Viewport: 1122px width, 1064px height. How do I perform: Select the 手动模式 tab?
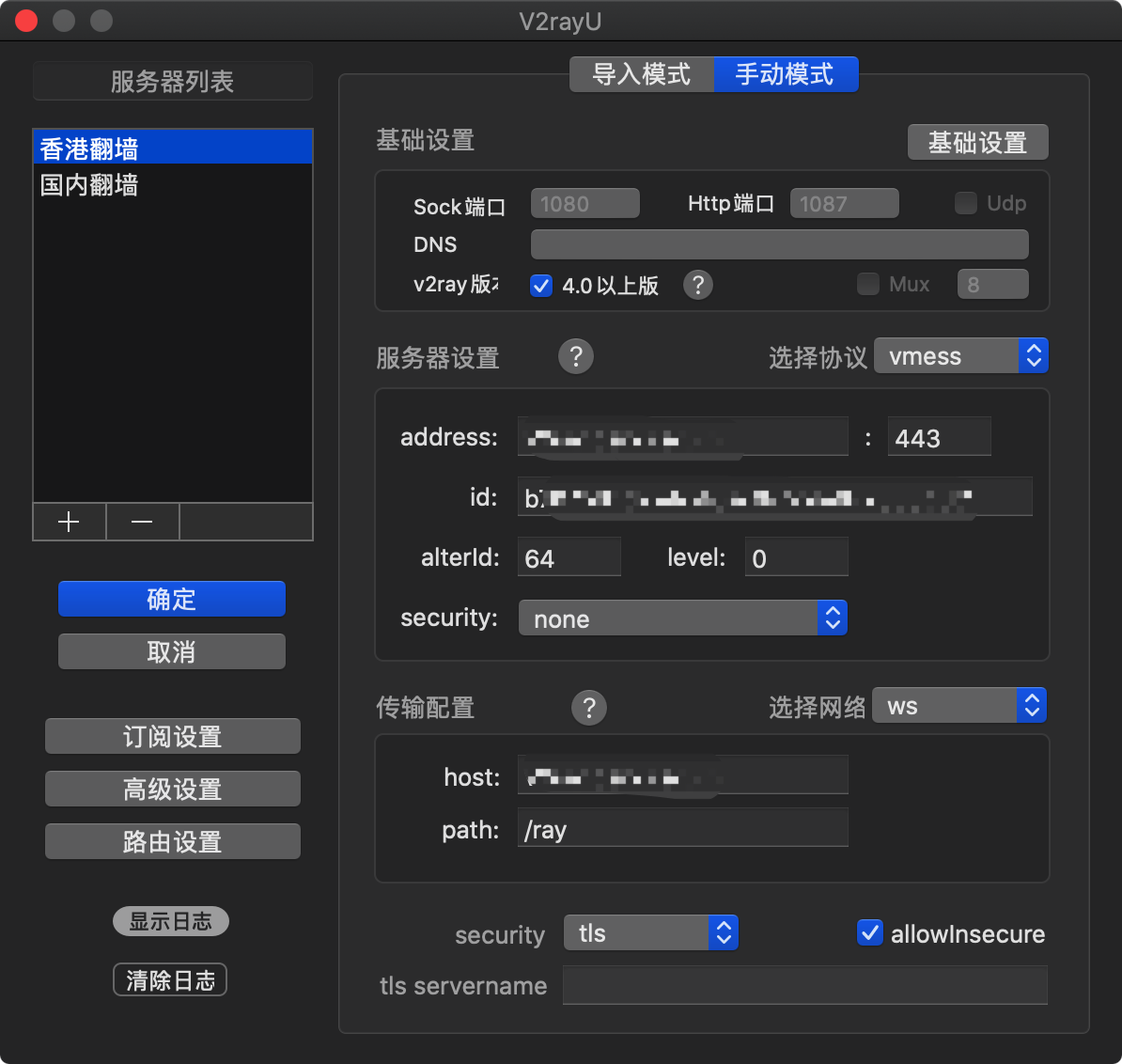(x=786, y=74)
